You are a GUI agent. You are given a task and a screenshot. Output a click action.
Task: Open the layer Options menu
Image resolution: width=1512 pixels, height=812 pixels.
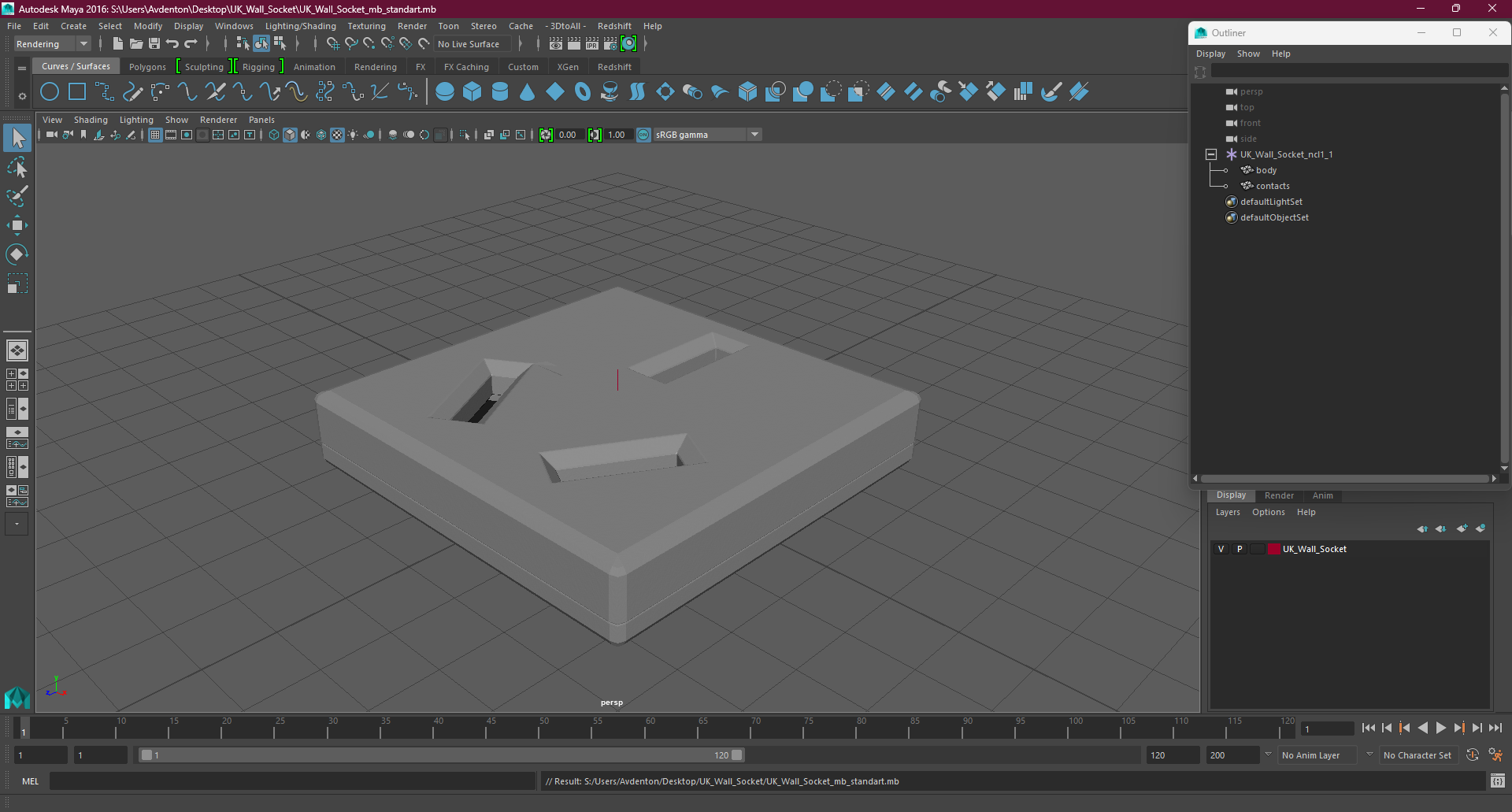(1268, 512)
